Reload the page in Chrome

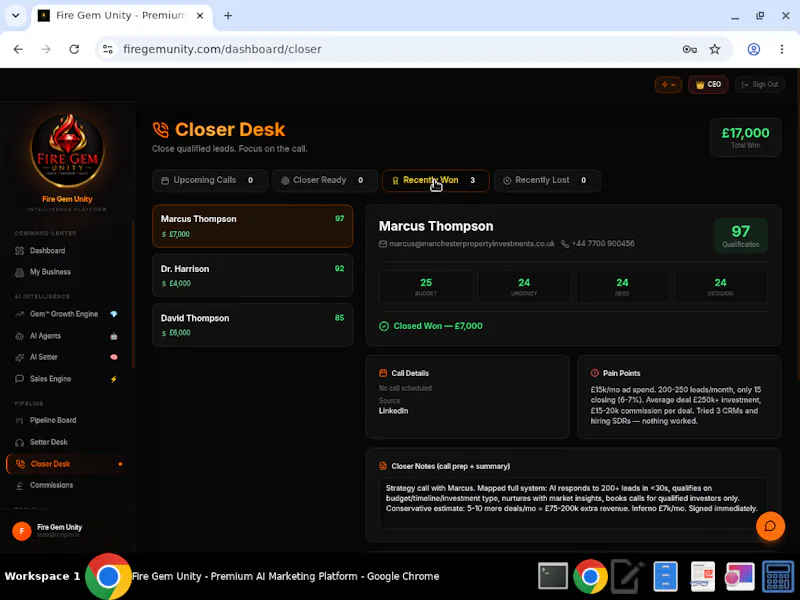pos(74,49)
